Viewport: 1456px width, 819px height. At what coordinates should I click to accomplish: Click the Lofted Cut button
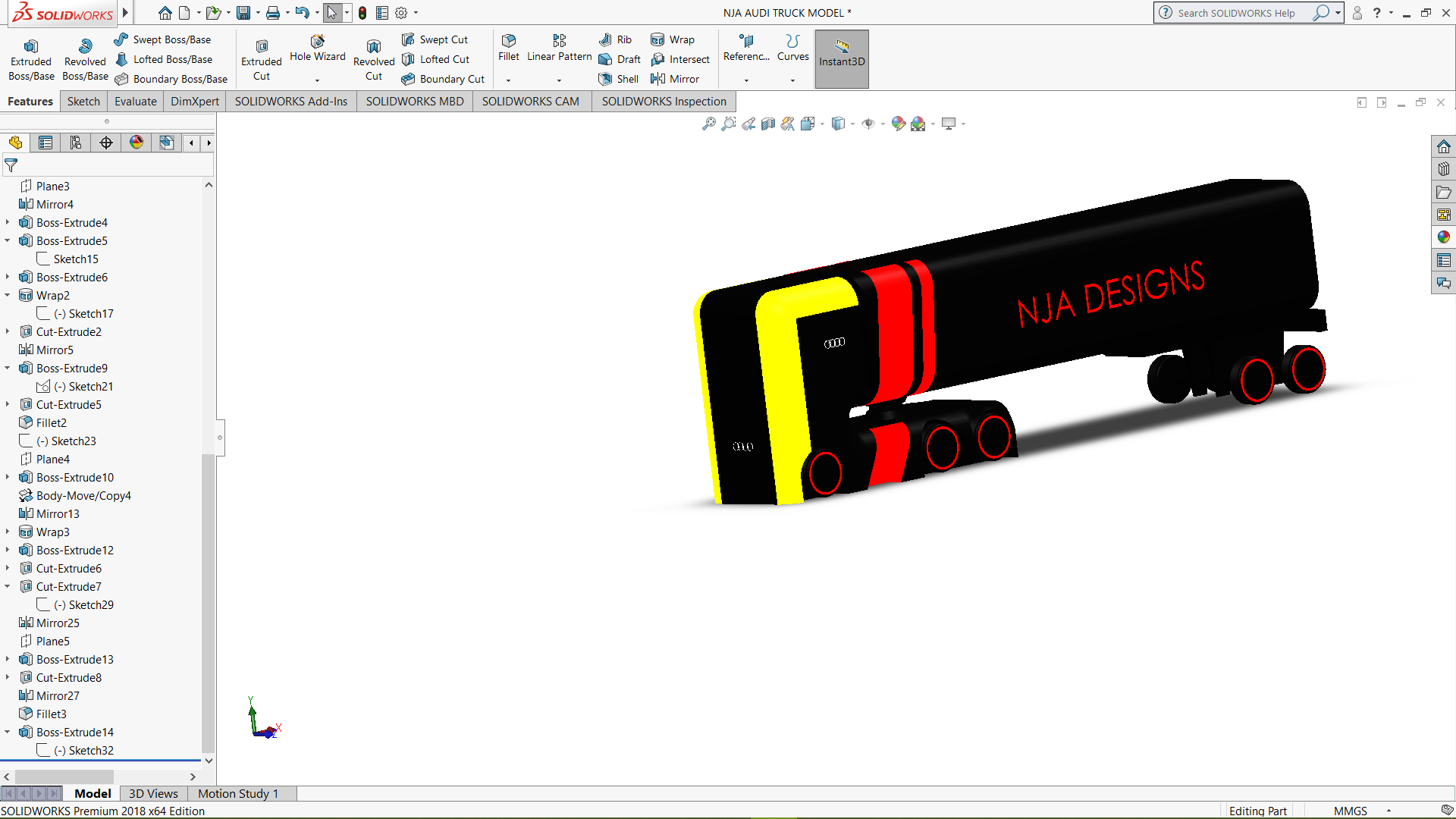(x=436, y=59)
